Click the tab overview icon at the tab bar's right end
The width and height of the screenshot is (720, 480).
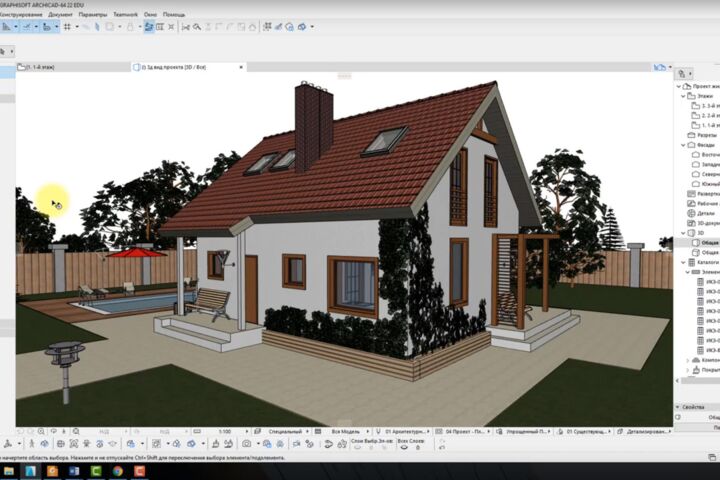(659, 67)
